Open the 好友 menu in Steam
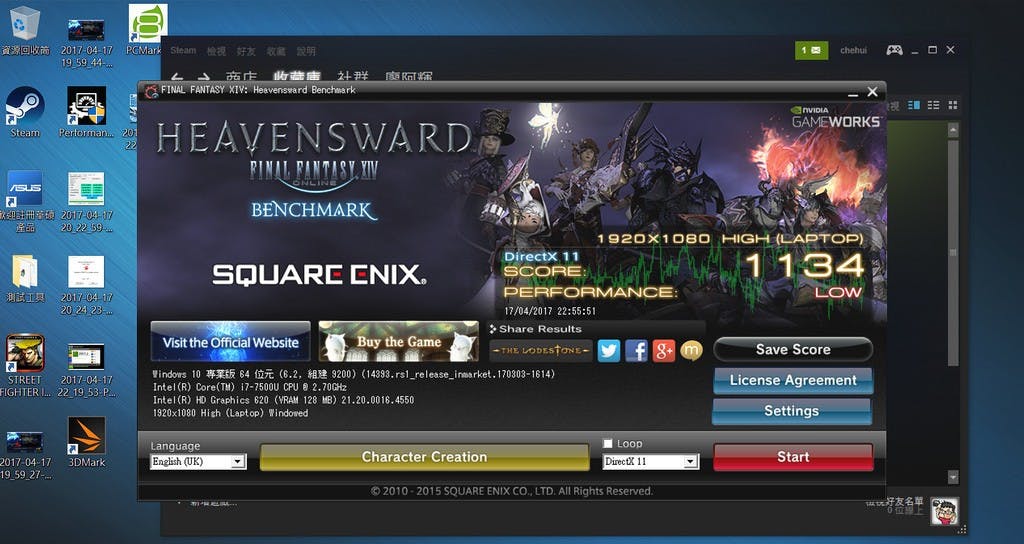Viewport: 1024px width, 544px height. 246,50
